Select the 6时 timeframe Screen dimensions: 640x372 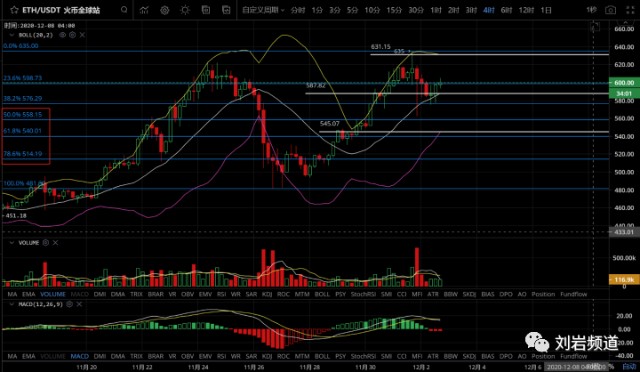point(506,10)
